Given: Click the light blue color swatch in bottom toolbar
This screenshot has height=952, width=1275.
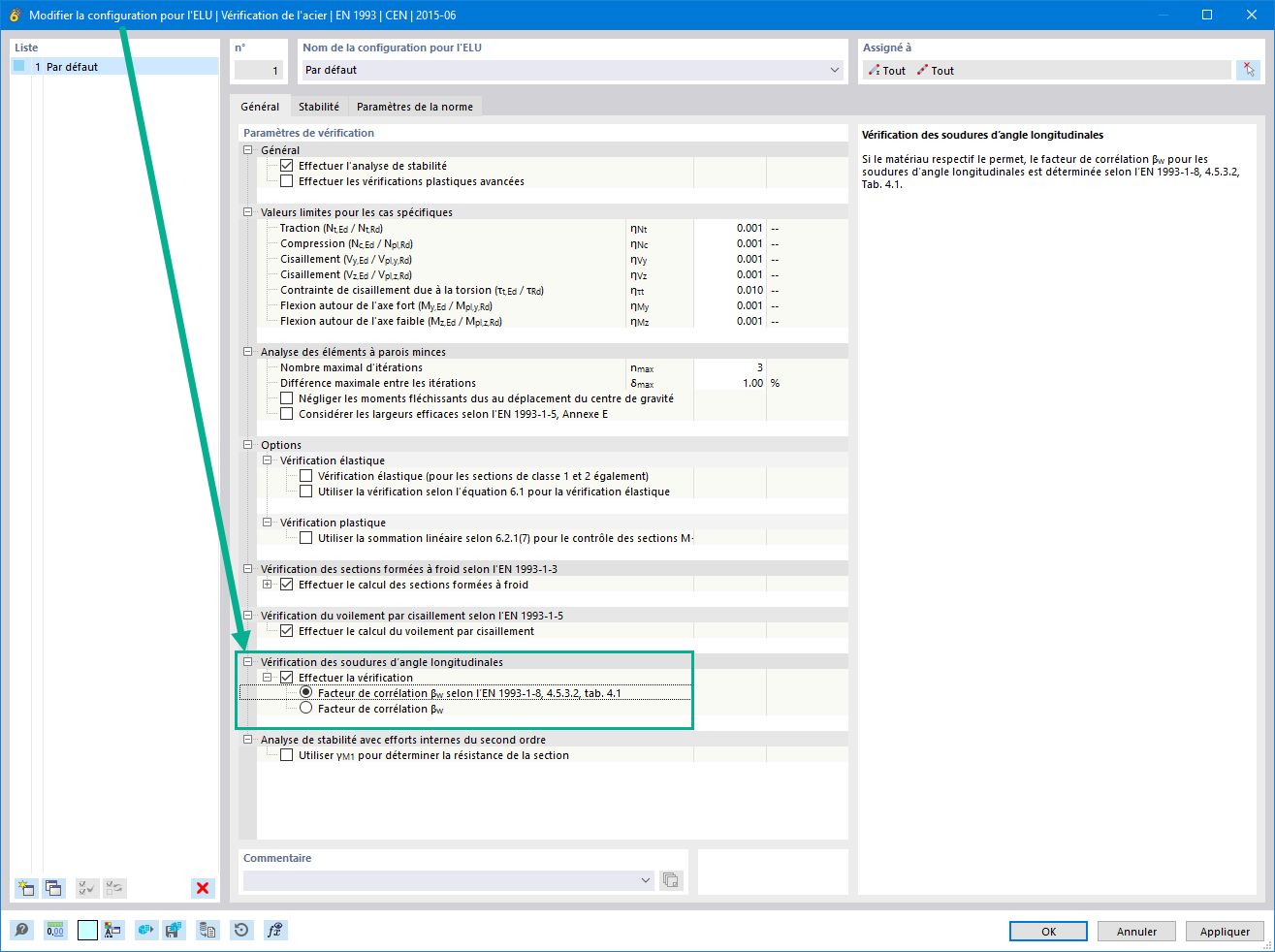Looking at the screenshot, I should pyautogui.click(x=87, y=931).
